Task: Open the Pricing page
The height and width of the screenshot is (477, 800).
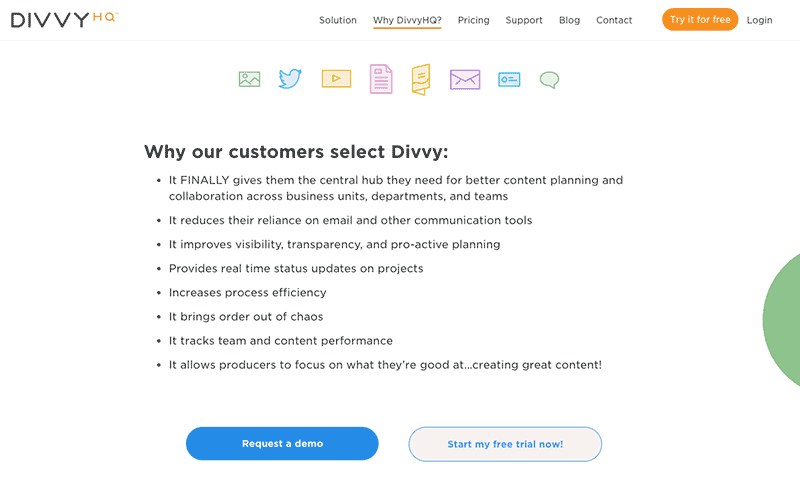Action: click(x=473, y=20)
